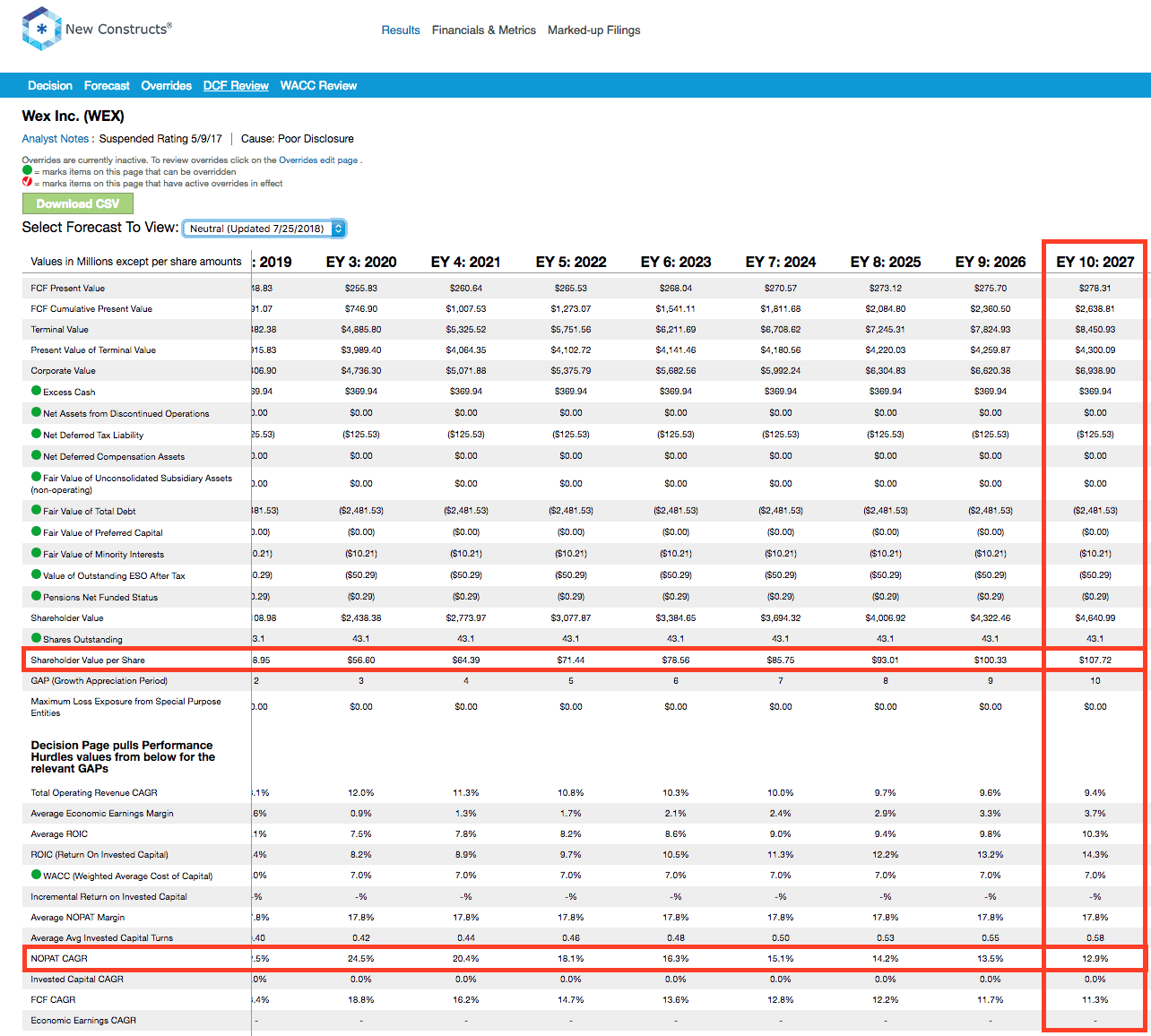
Task: Click the Shareholder Value per Share row label
Action: 88,660
